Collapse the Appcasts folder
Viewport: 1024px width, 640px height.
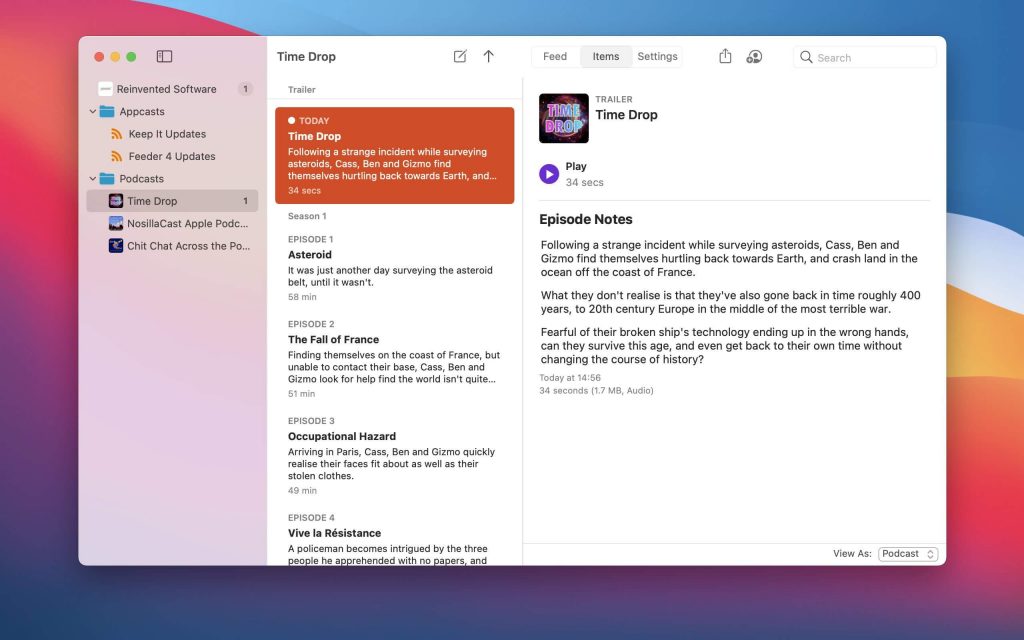tap(92, 111)
